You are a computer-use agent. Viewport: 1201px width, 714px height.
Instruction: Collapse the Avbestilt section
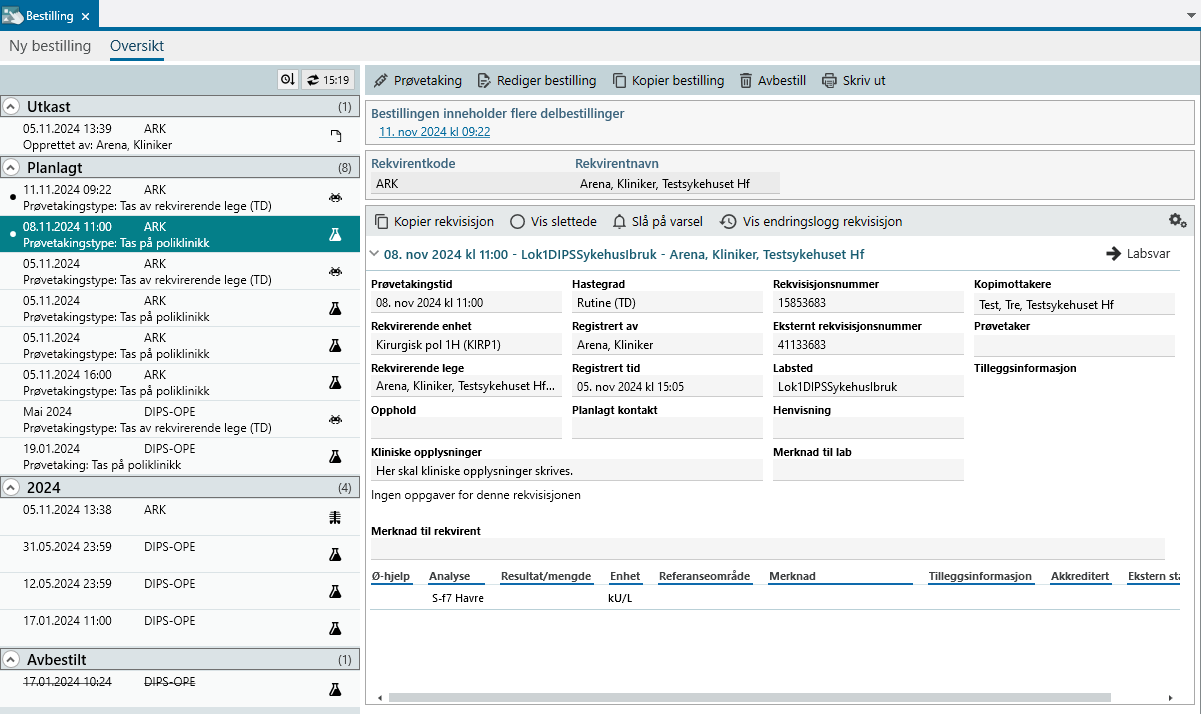[x=11, y=660]
